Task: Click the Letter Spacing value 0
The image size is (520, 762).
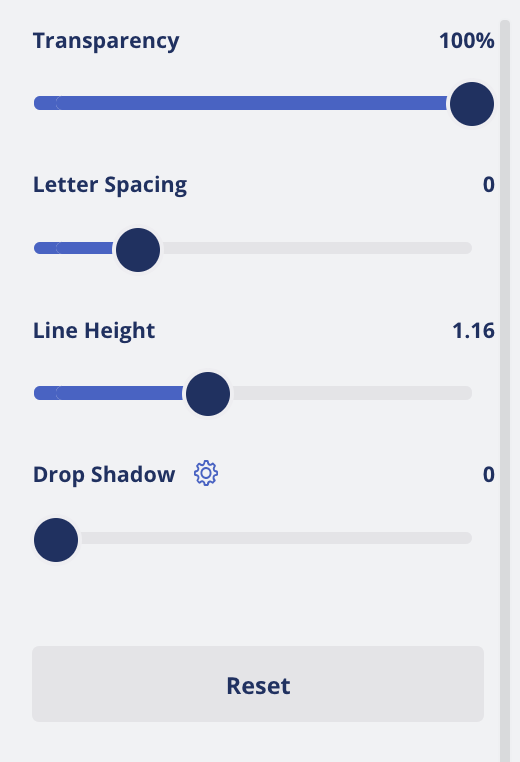Action: point(489,185)
